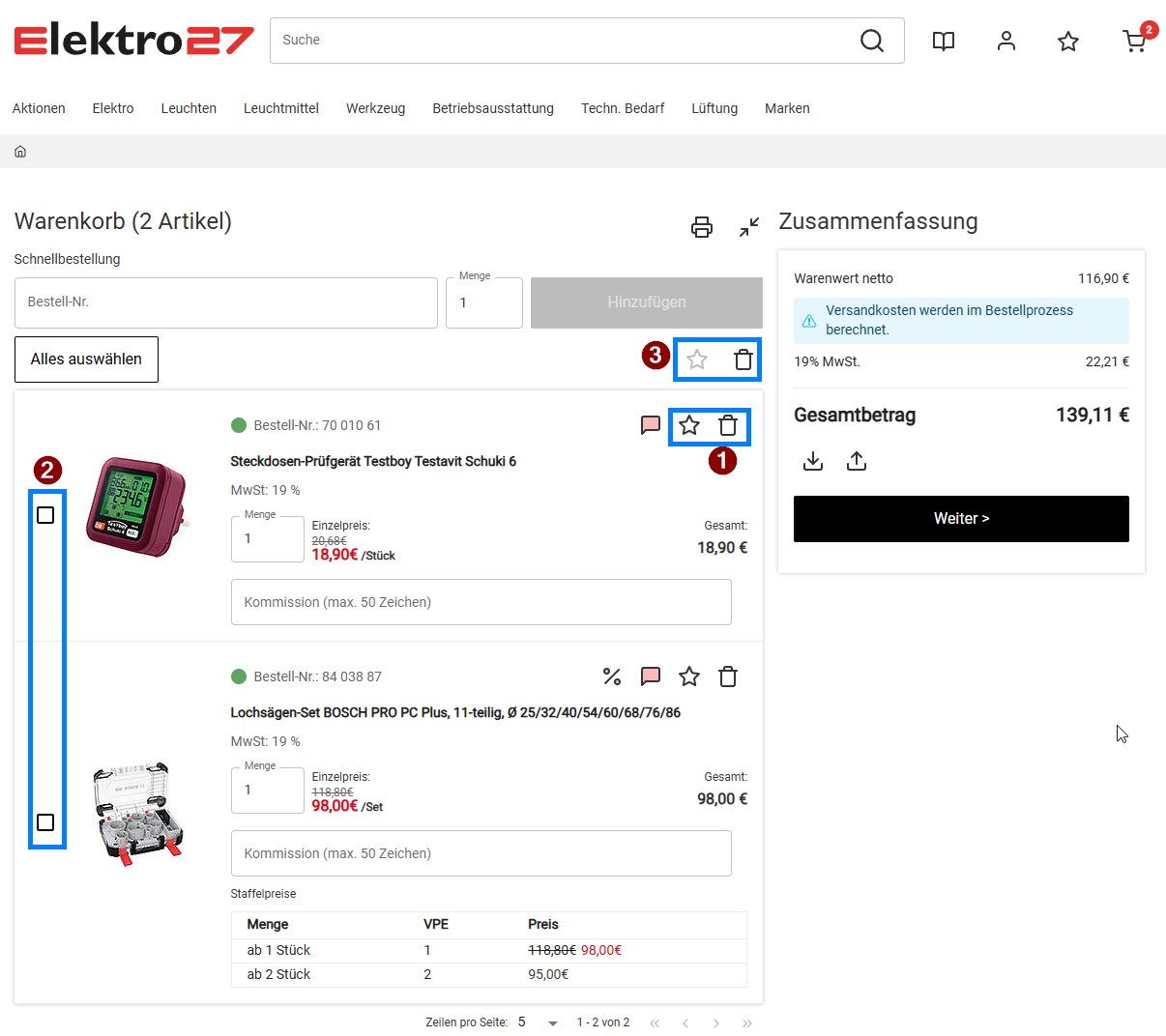
Task: Click the Weiter button
Action: (x=961, y=519)
